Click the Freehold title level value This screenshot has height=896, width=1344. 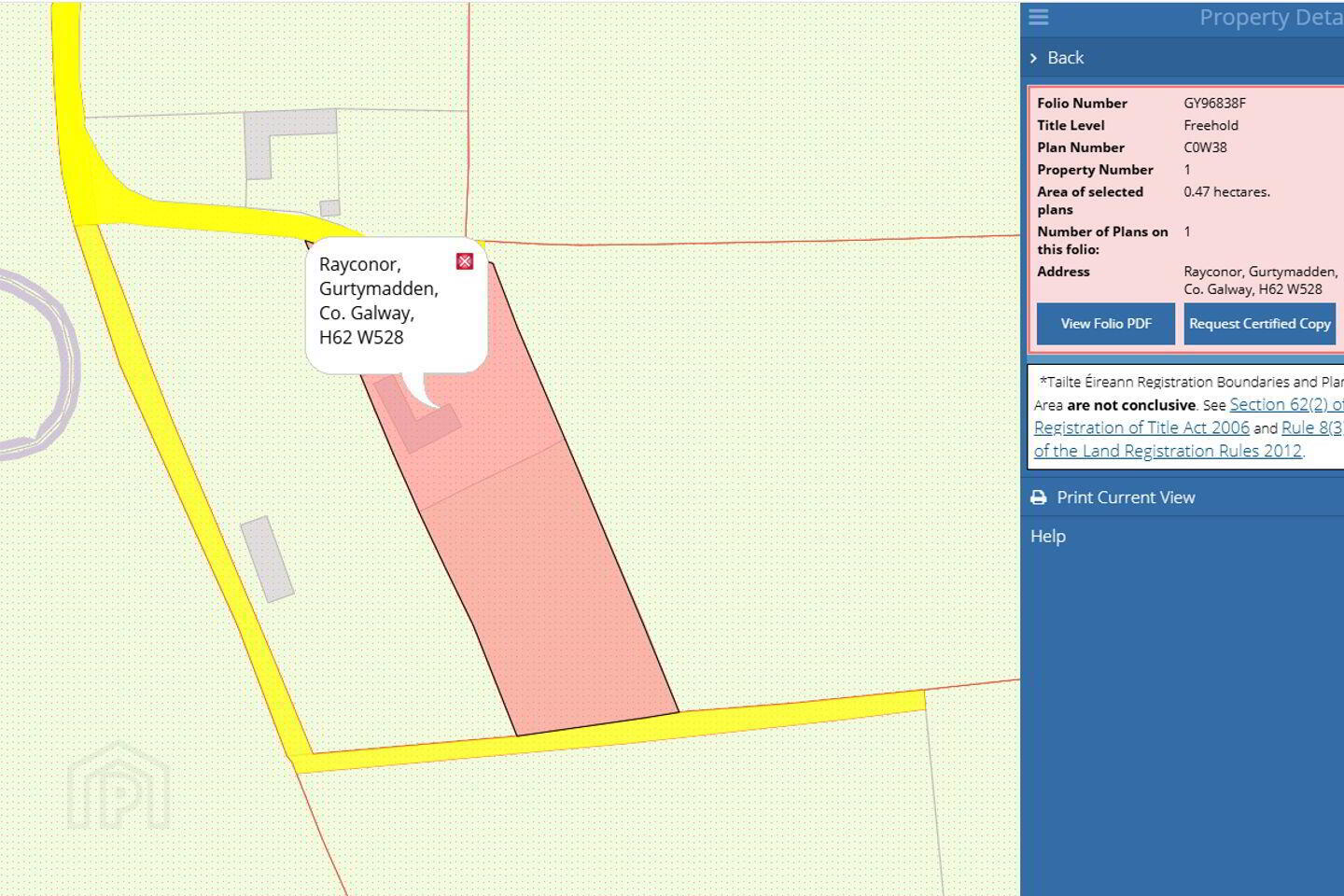pos(1211,125)
